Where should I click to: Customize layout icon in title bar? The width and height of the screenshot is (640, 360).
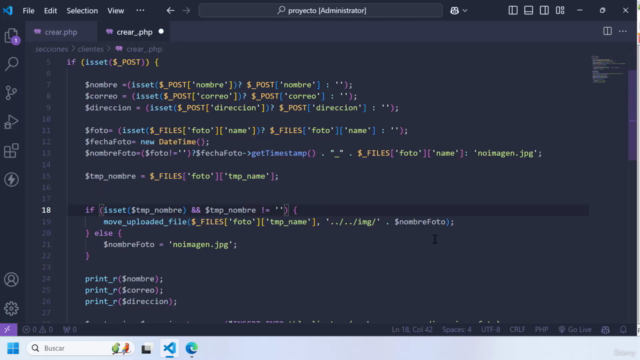tap(560, 10)
